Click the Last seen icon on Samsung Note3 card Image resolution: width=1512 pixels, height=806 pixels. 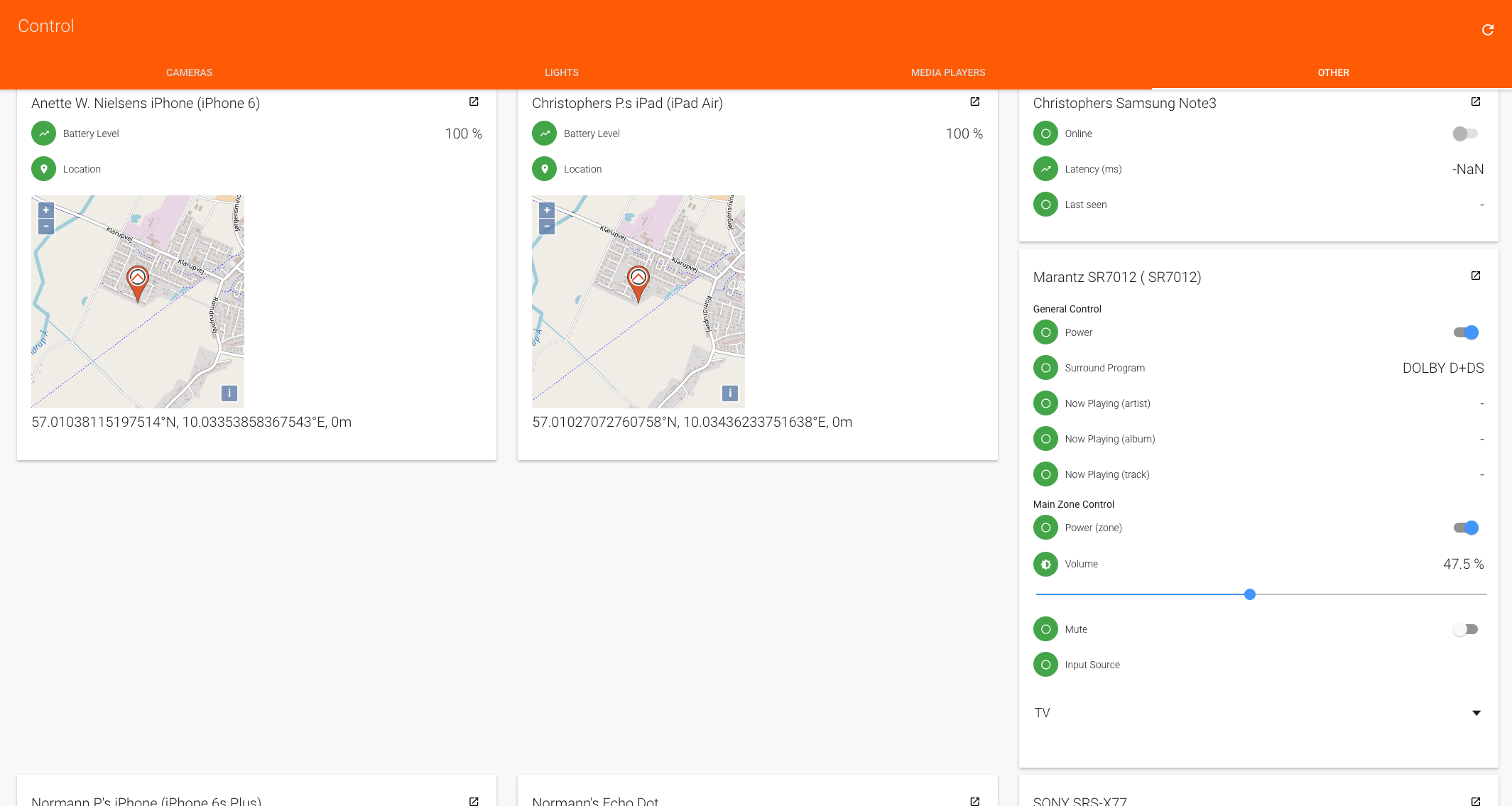click(1045, 204)
